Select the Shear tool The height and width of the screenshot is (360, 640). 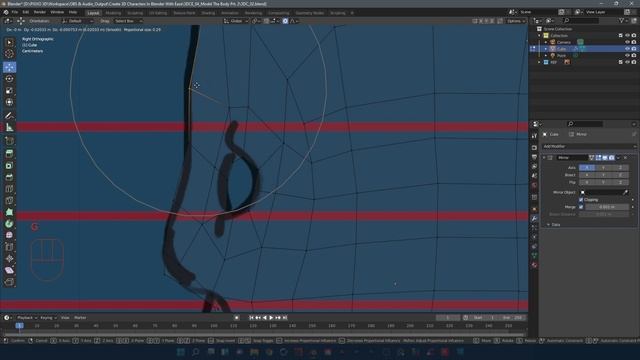(9, 270)
